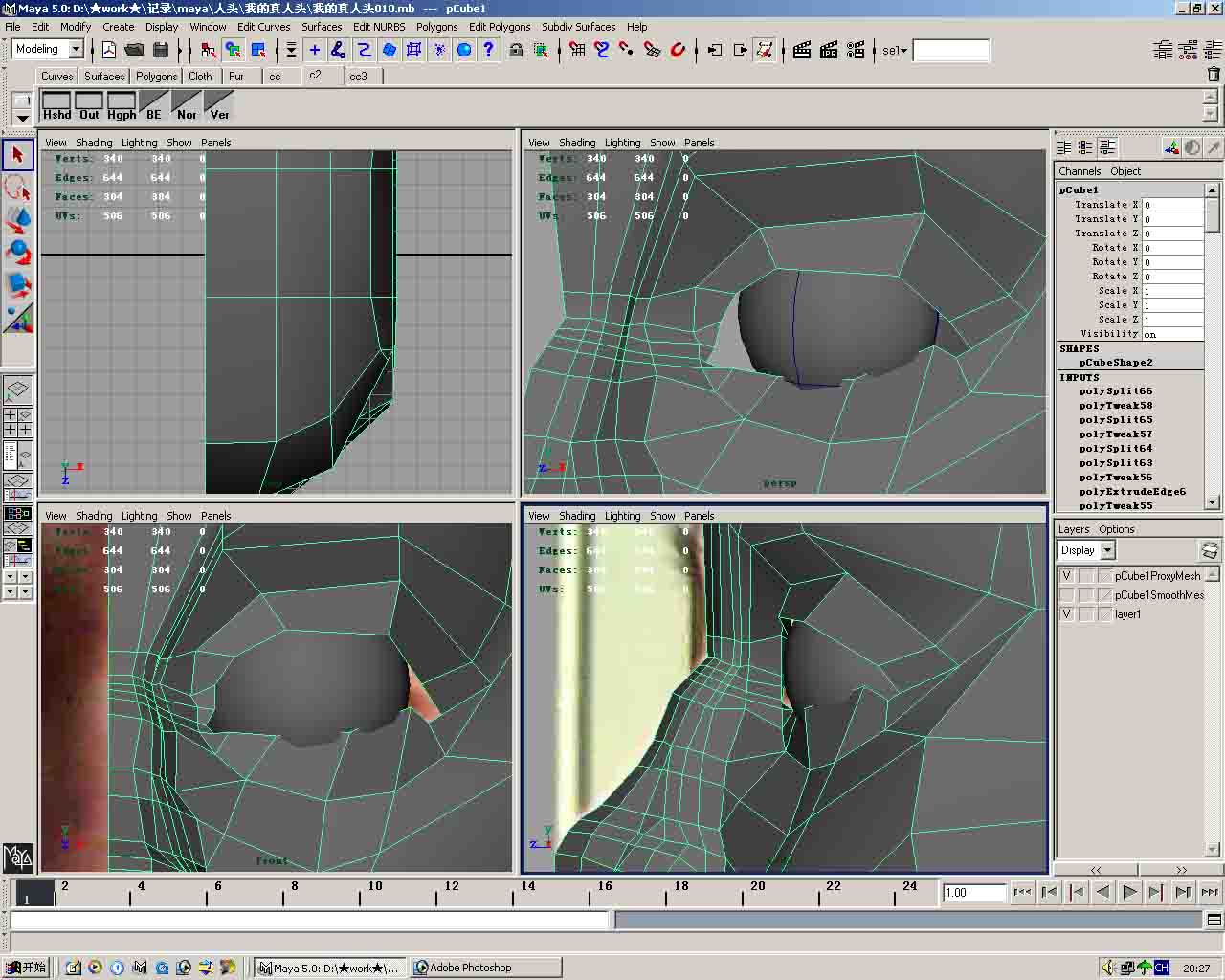Open the Edit Polygons menu
Screen dimensions: 1225x980
click(x=500, y=27)
